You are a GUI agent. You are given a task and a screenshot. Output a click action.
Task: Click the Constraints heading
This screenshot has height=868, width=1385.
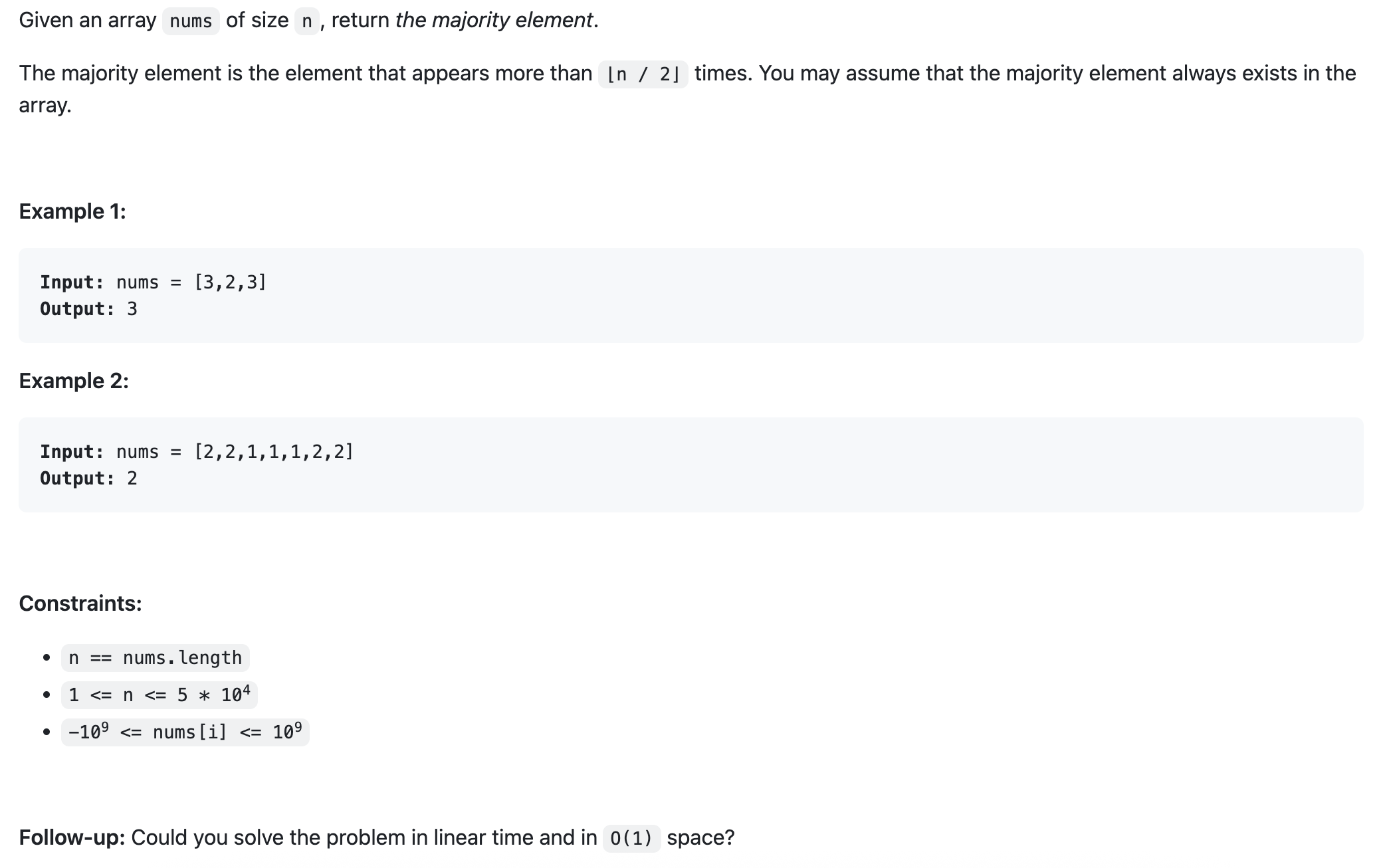pos(80,603)
